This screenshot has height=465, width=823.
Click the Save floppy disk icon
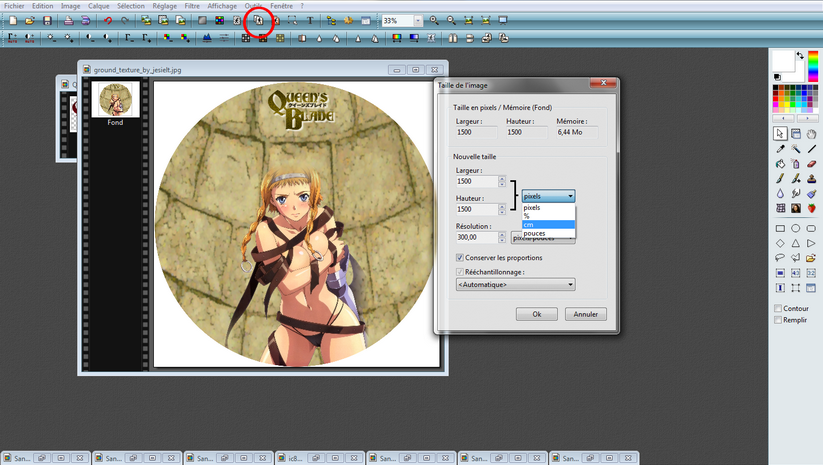[x=47, y=20]
